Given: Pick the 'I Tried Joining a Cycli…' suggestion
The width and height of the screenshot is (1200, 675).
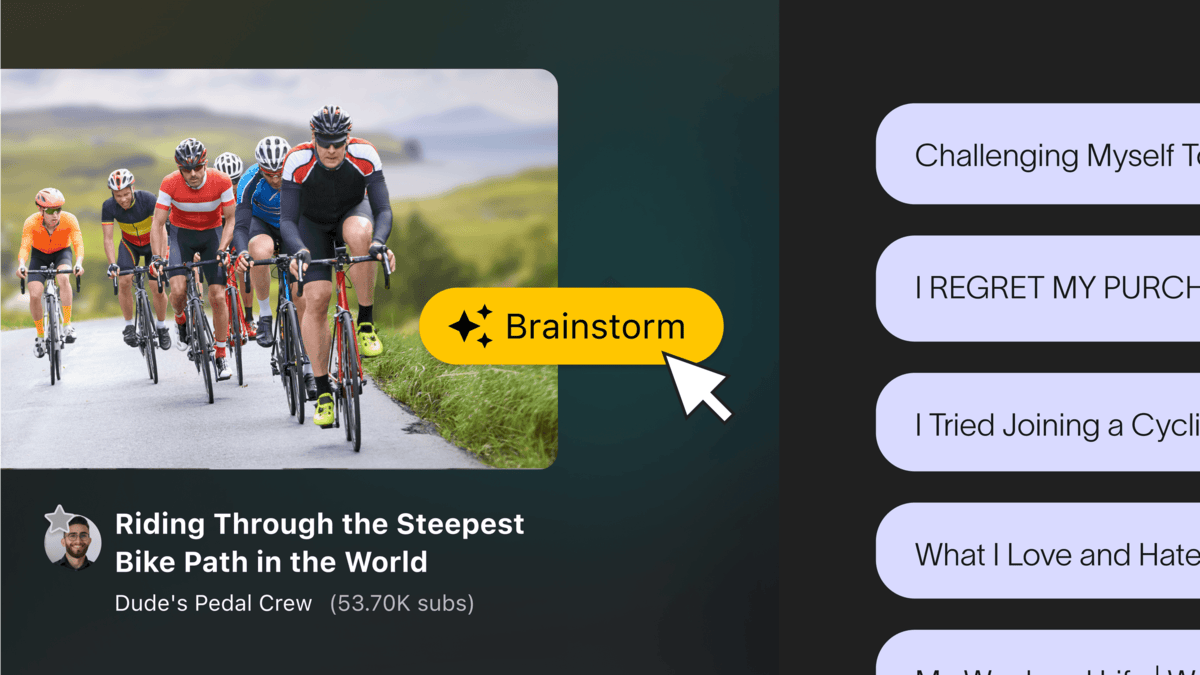Looking at the screenshot, I should point(1038,424).
